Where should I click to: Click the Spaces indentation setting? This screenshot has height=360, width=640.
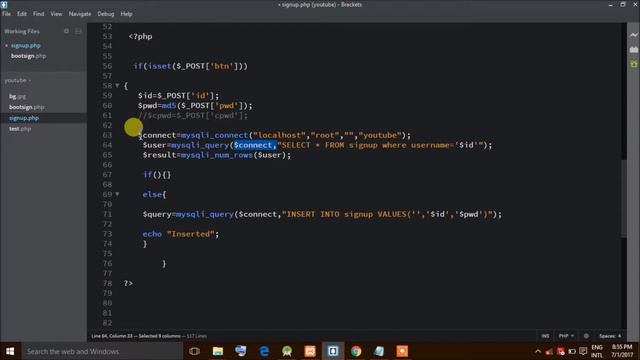[x=610, y=336]
